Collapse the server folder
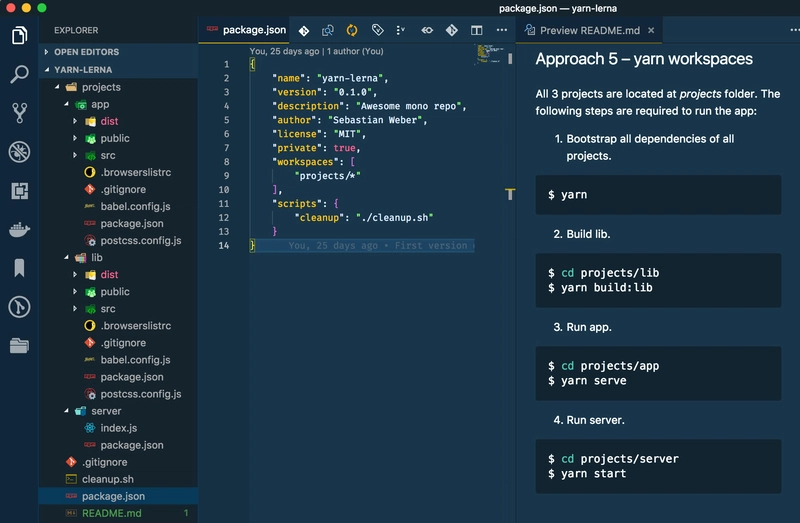 point(105,411)
